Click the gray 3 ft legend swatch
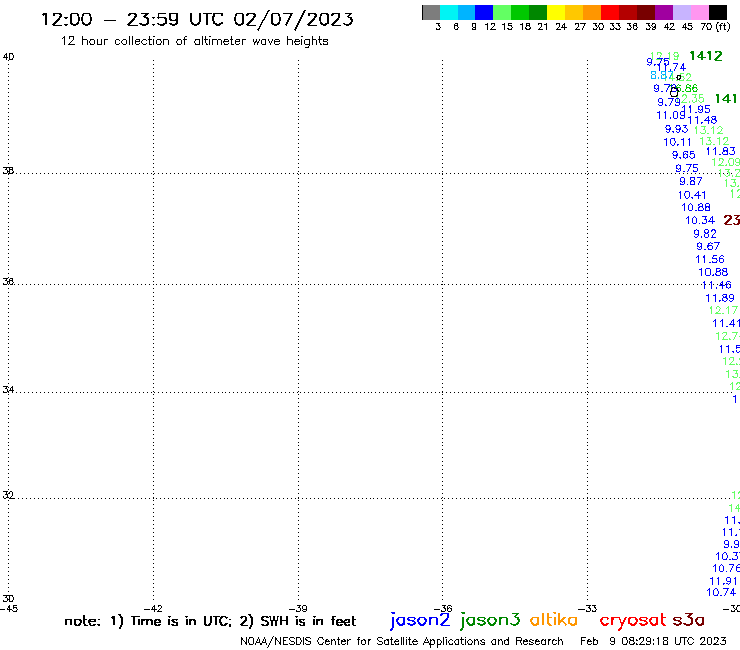 431,13
